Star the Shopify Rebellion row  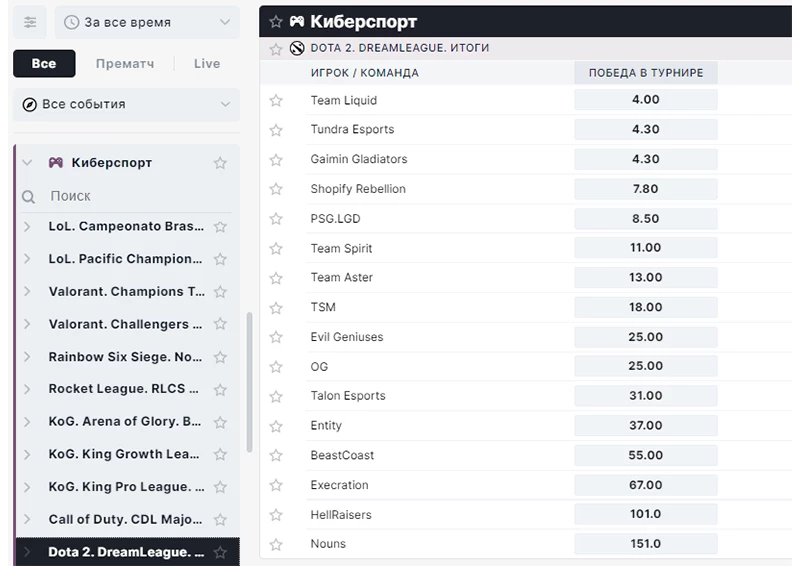click(x=276, y=189)
